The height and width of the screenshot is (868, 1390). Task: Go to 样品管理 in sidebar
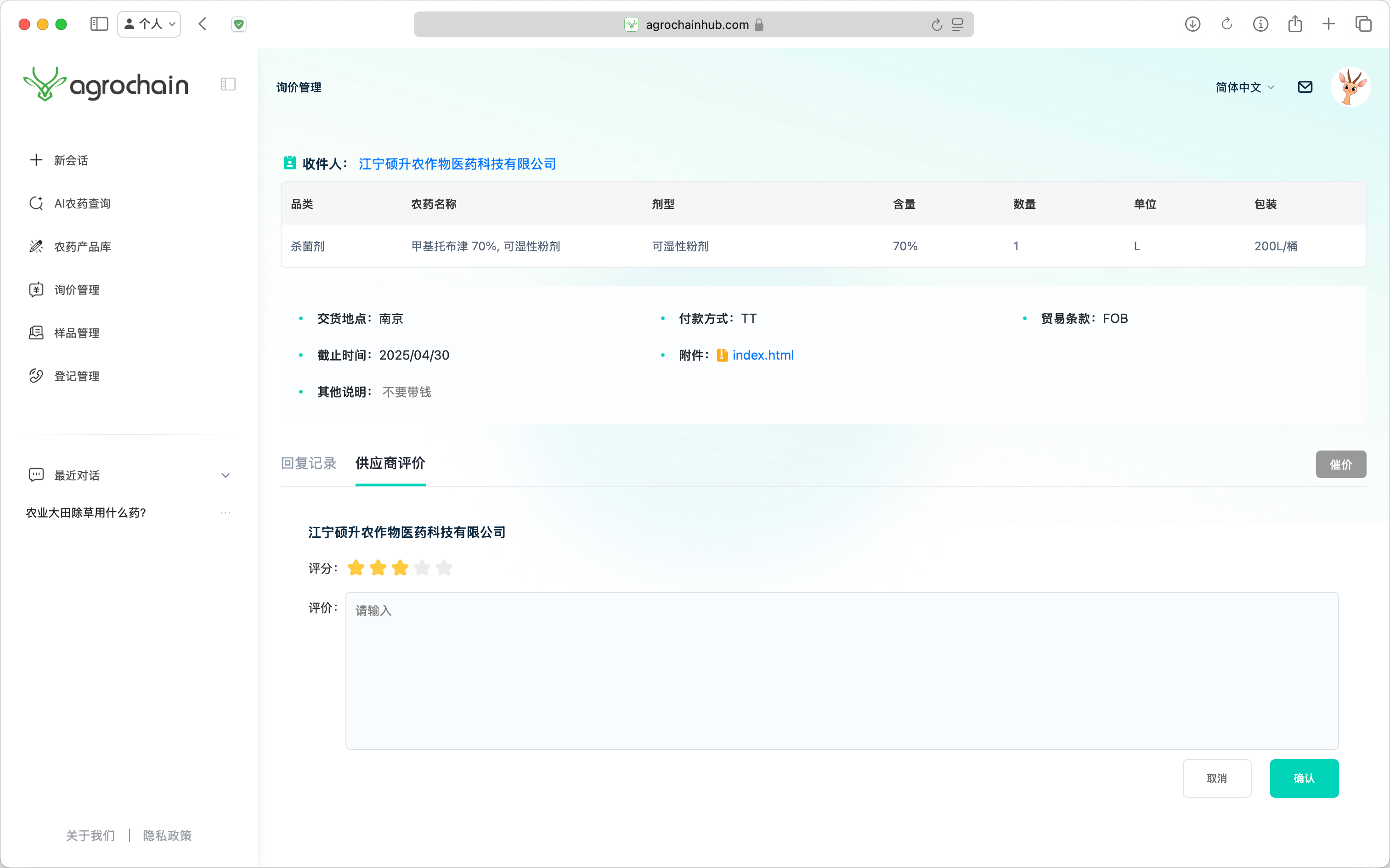[76, 333]
